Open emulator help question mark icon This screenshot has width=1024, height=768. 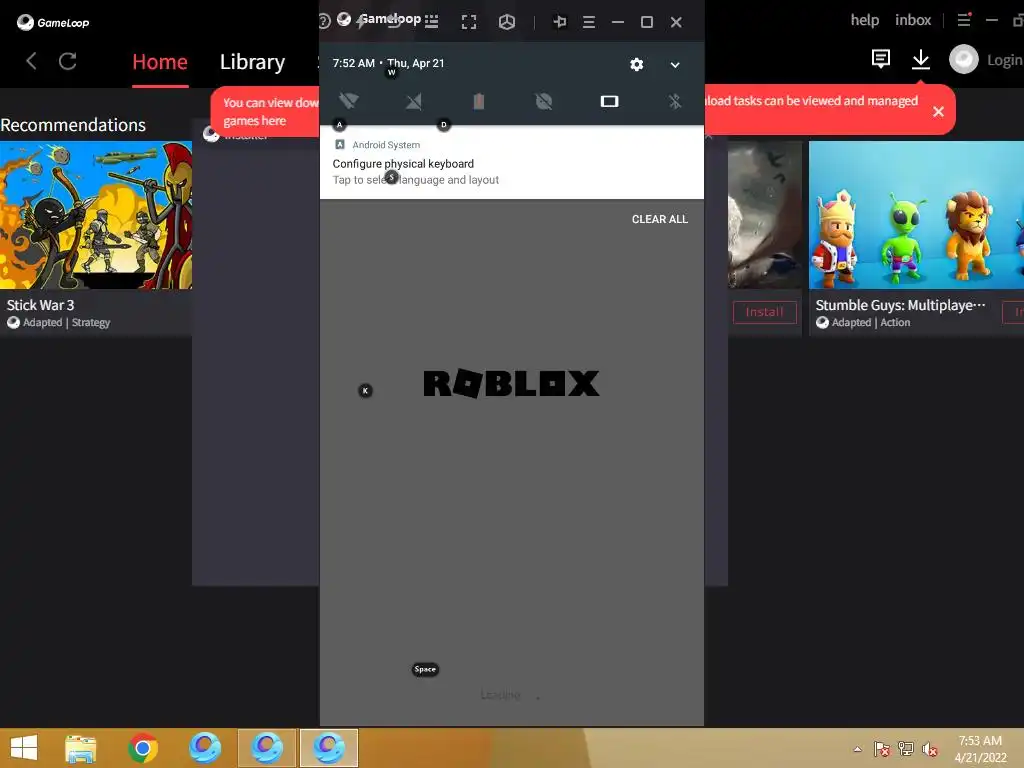[324, 21]
